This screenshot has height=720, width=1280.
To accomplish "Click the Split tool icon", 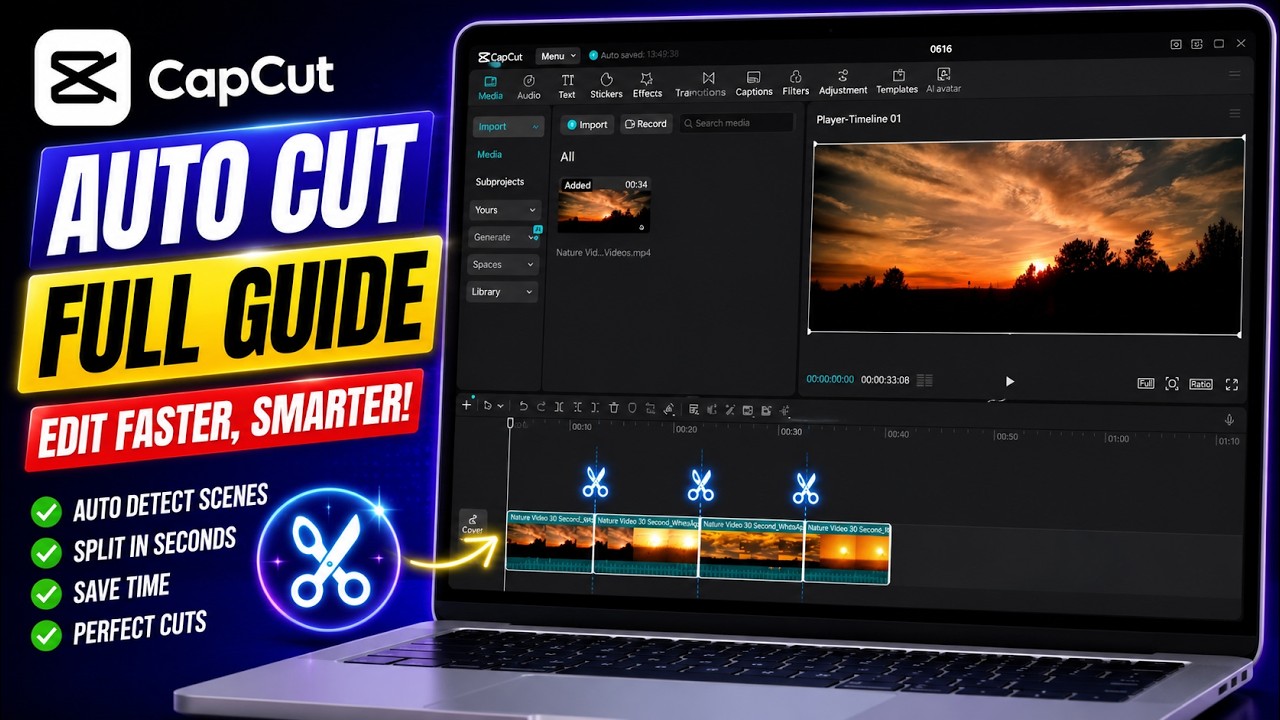I will (x=559, y=407).
